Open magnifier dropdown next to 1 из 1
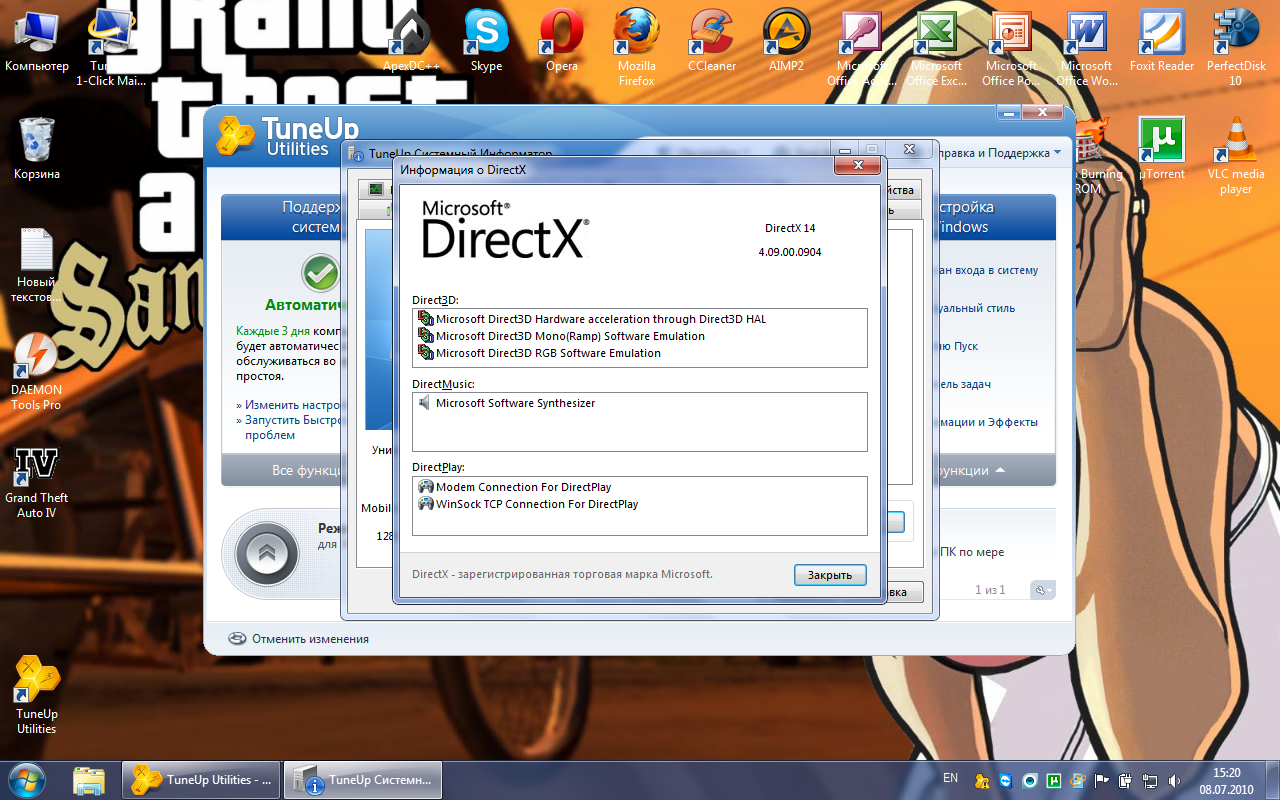Screen dimensions: 1280x800 tap(1044, 590)
